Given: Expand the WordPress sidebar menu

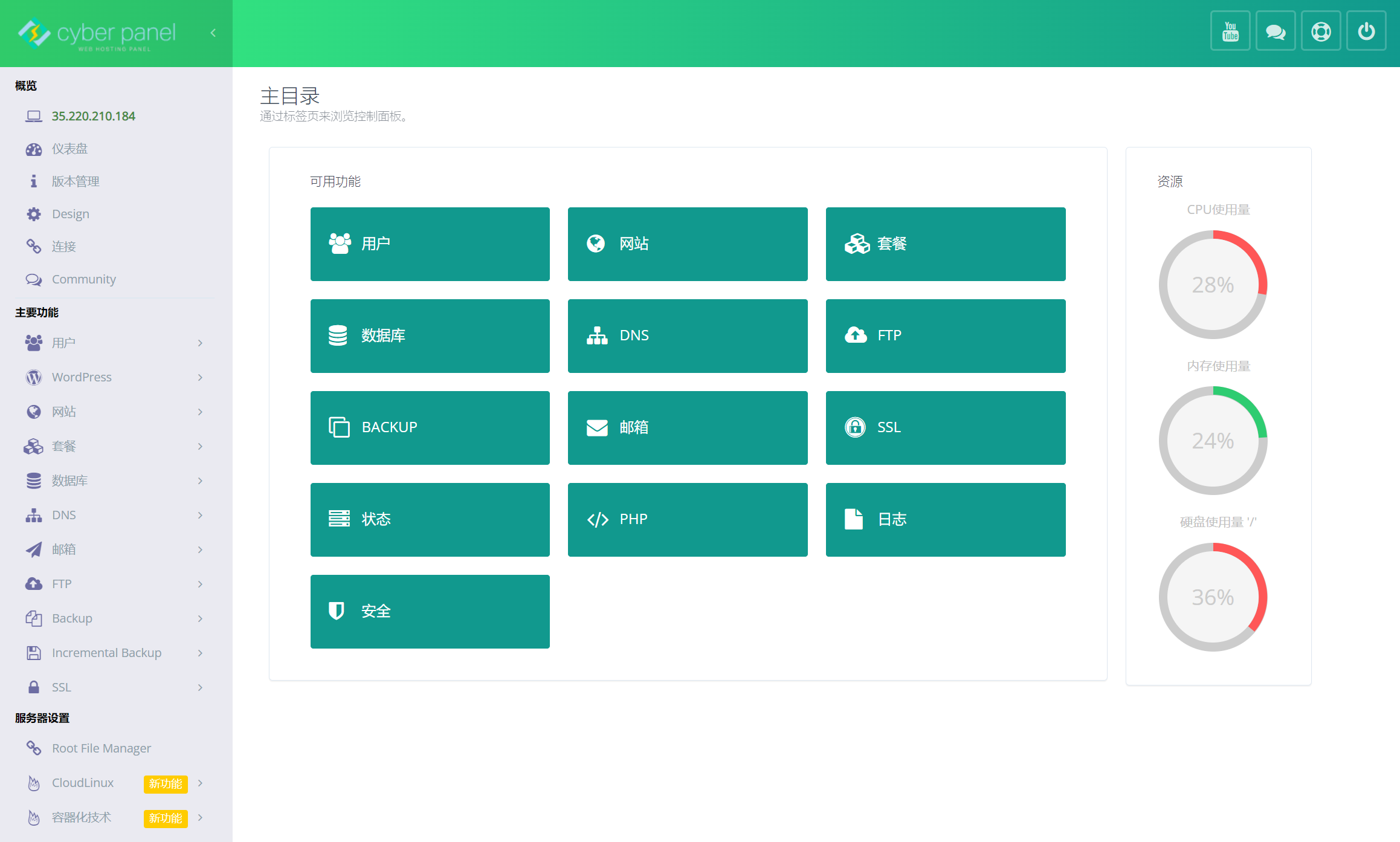Looking at the screenshot, I should point(82,377).
